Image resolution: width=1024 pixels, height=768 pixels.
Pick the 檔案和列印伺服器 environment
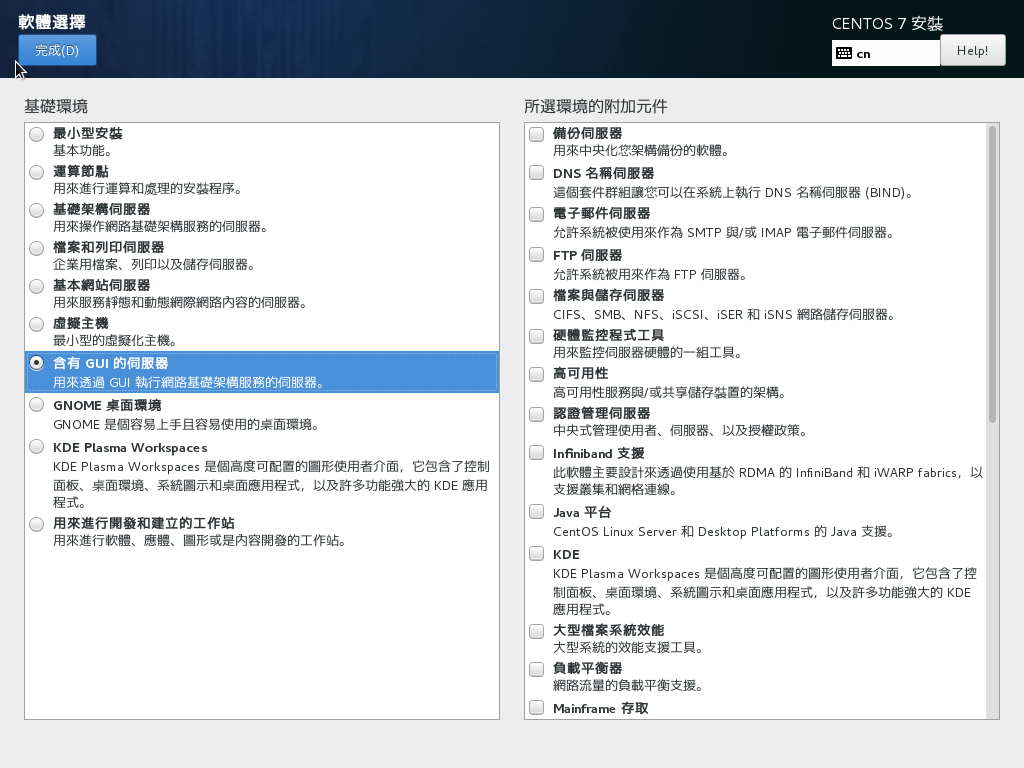pyautogui.click(x=37, y=248)
